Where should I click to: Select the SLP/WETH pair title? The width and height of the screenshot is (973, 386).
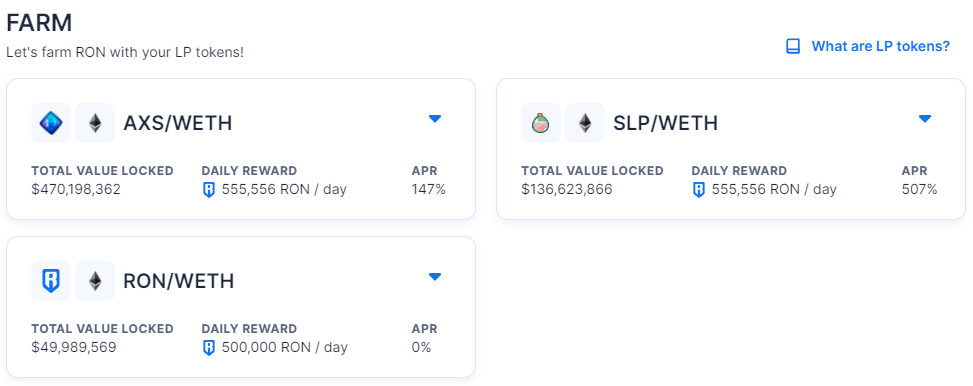pyautogui.click(x=666, y=123)
